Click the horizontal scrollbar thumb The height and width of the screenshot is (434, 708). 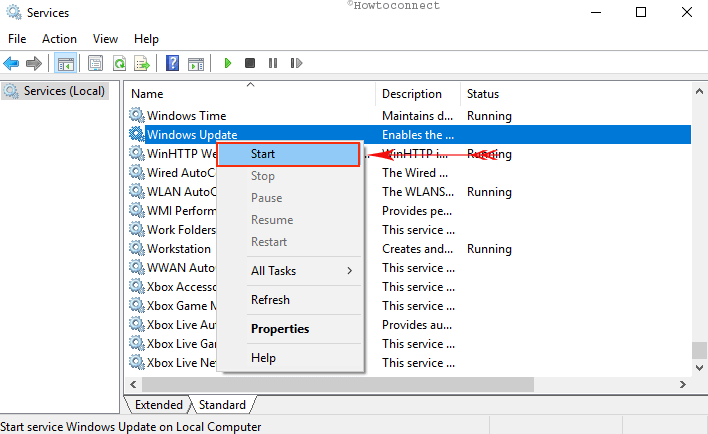(x=338, y=384)
